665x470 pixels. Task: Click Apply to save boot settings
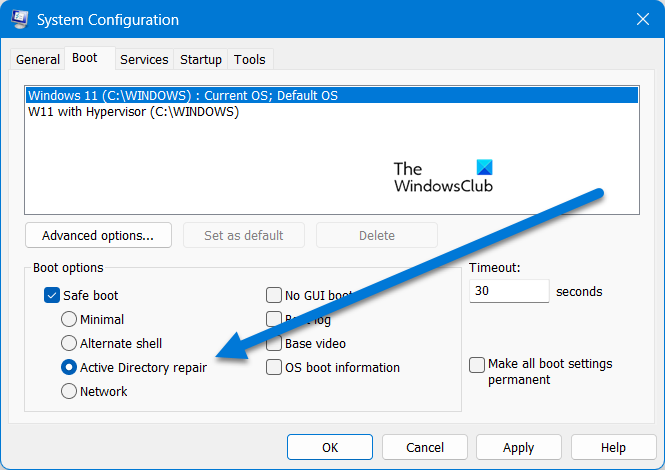519,447
